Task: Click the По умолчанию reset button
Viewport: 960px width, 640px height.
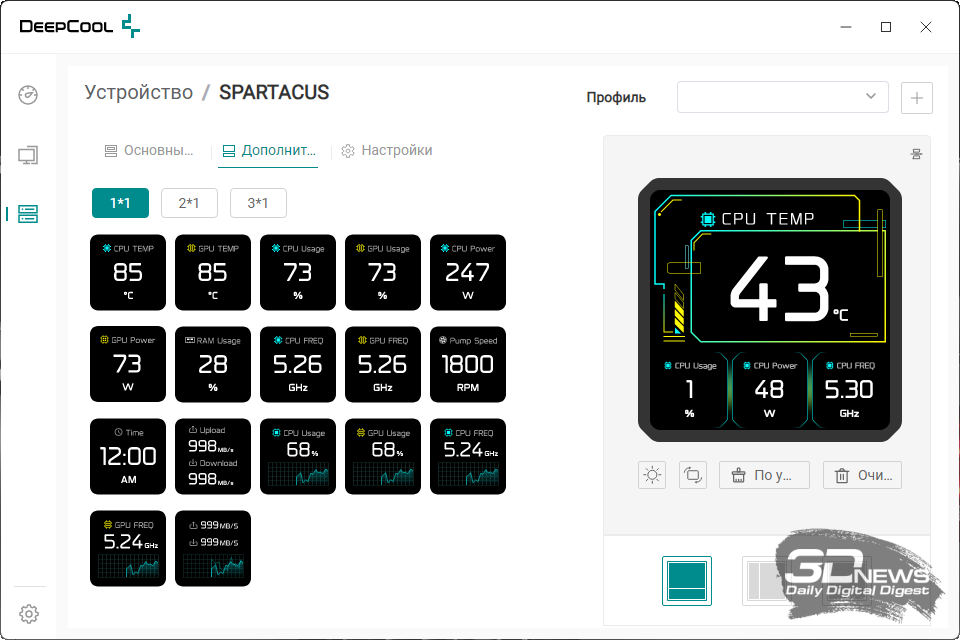Action: (x=764, y=475)
